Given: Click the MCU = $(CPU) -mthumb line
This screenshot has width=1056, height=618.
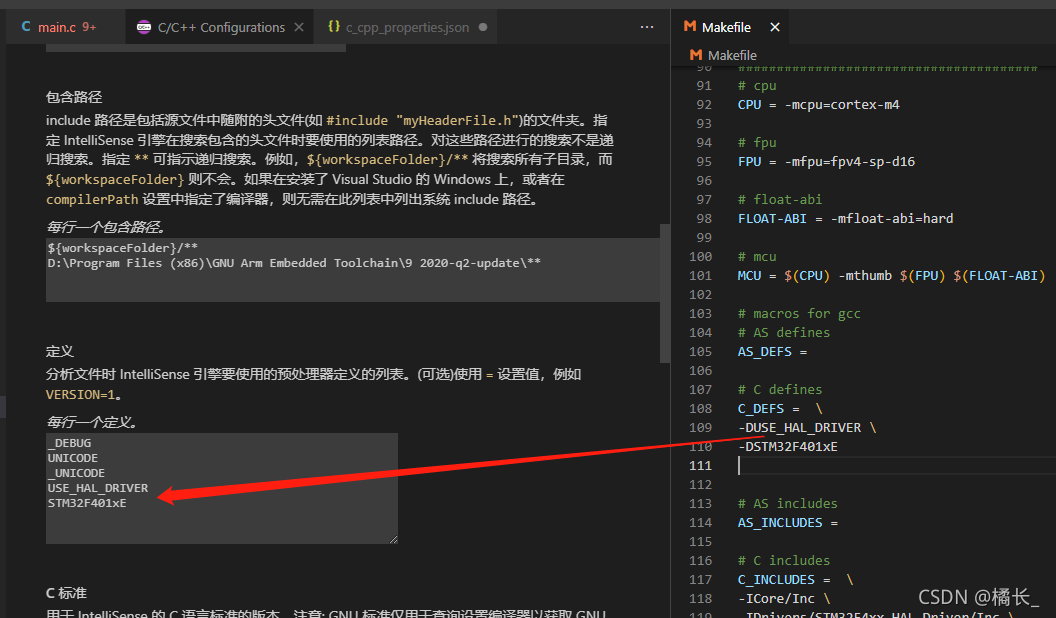Looking at the screenshot, I should 891,275.
